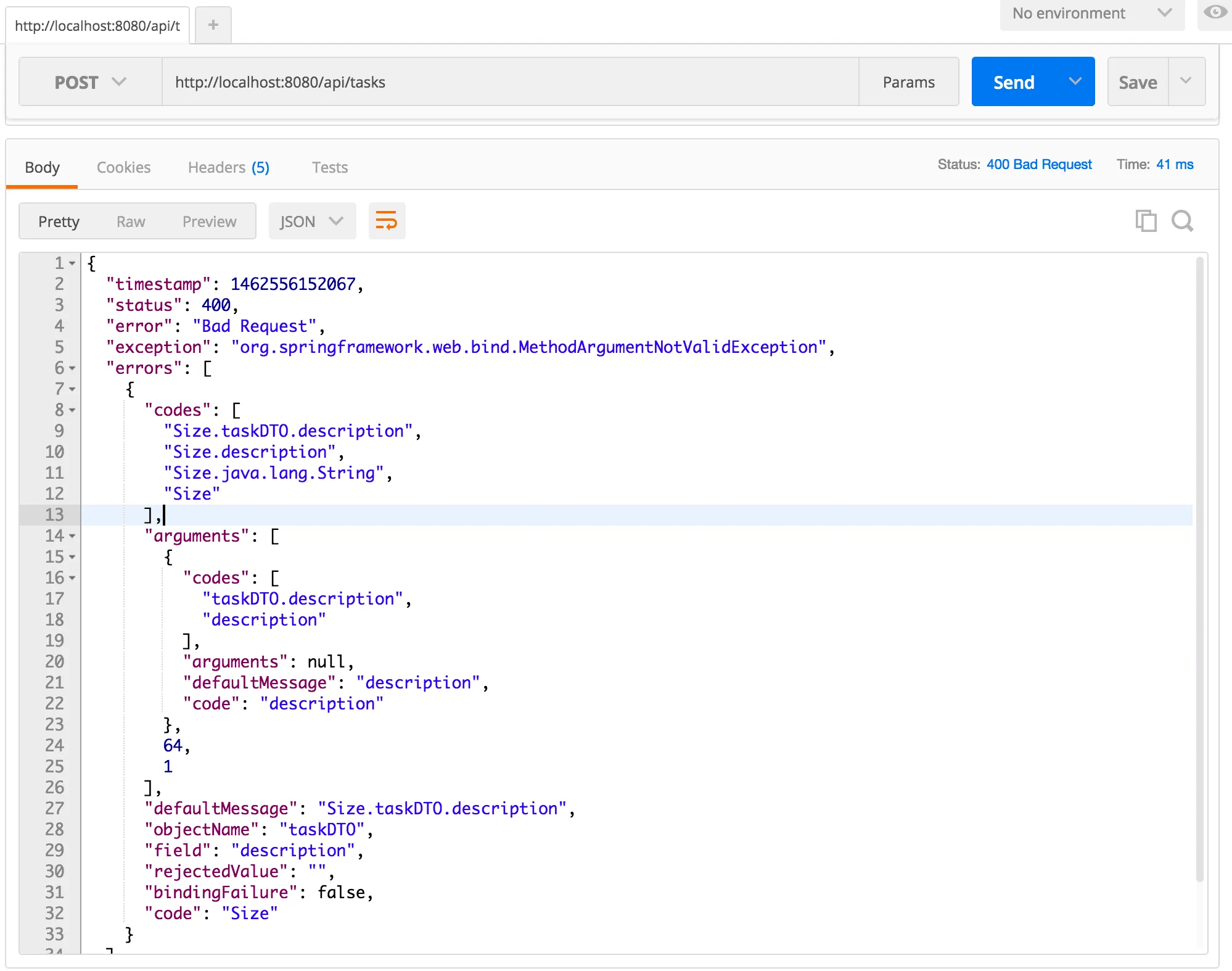
Task: Copy the response body to clipboard
Action: 1147,221
